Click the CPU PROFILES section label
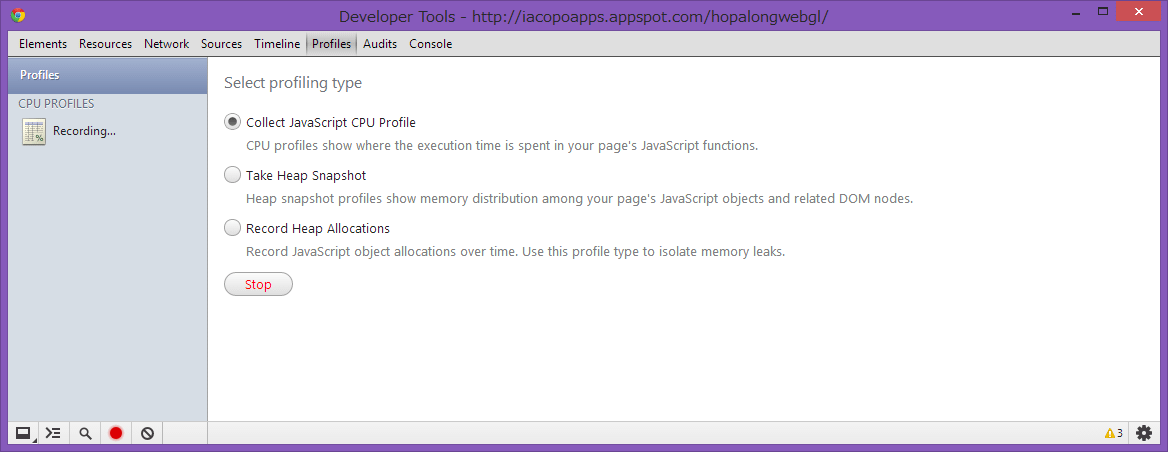 click(57, 104)
